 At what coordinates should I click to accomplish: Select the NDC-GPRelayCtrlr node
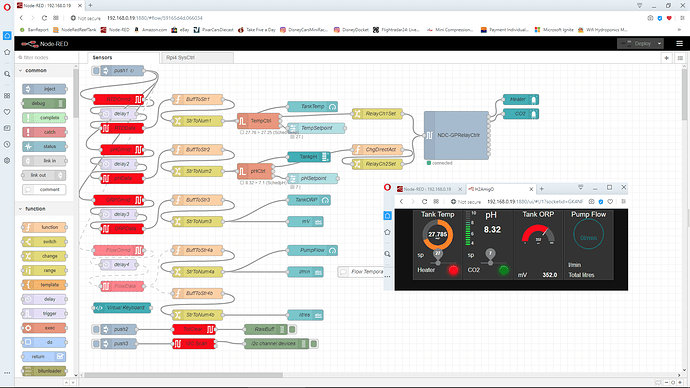(456, 135)
